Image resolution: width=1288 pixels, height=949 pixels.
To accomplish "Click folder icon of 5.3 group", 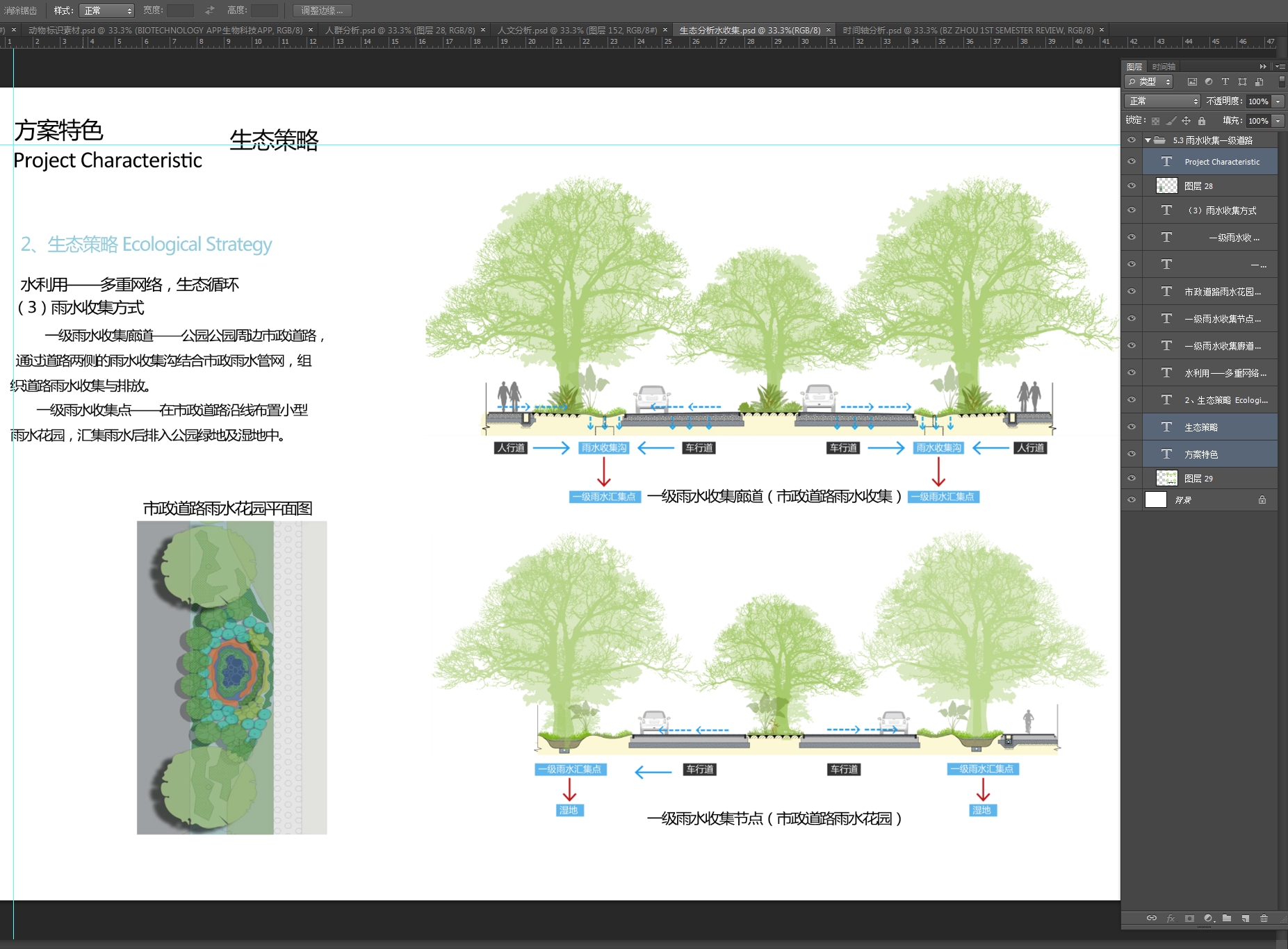I will point(1160,140).
